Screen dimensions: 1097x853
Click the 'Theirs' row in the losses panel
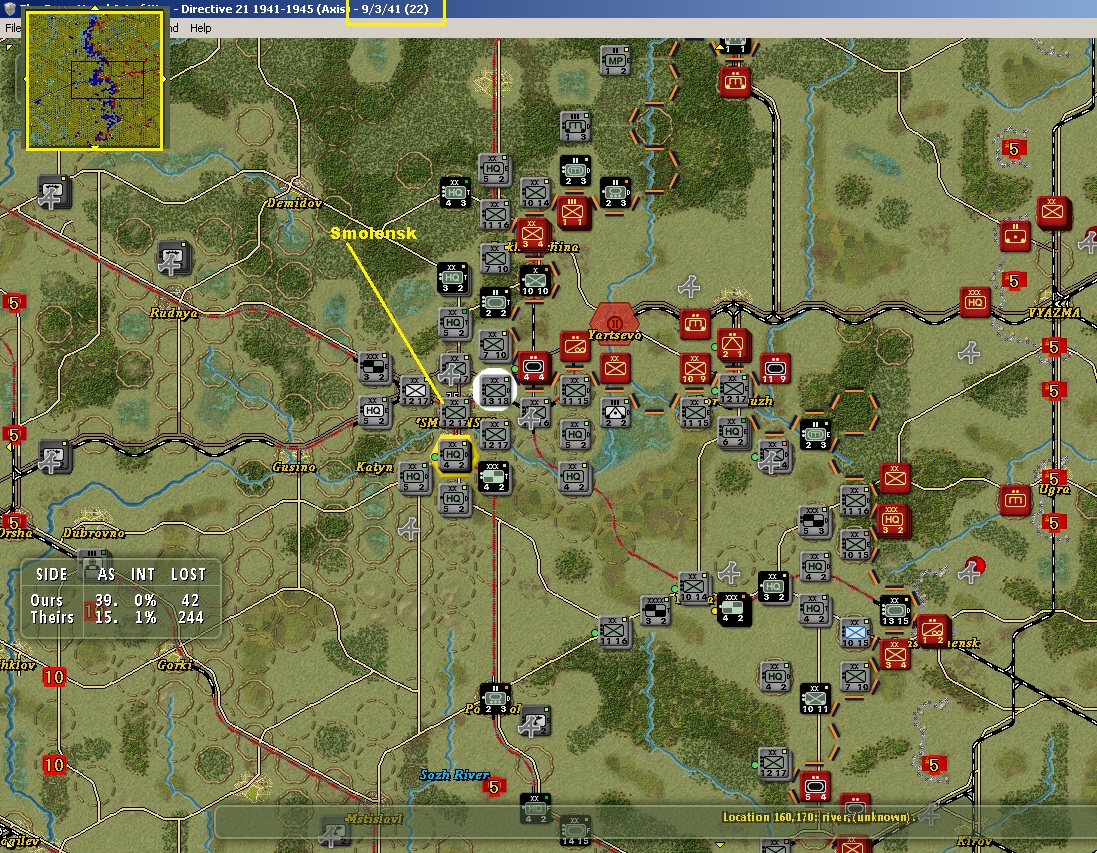click(x=117, y=618)
